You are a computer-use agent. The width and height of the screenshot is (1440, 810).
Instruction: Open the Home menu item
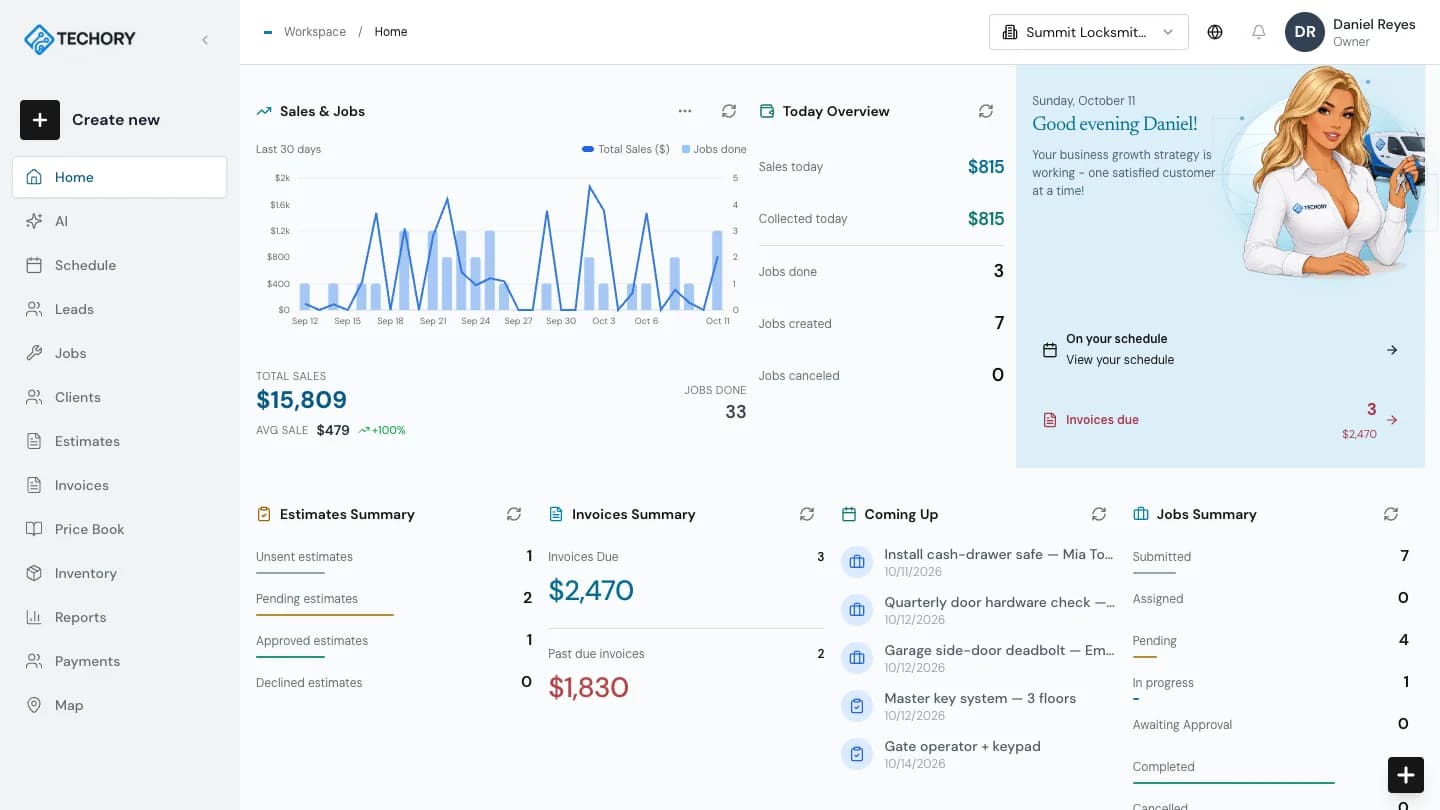click(x=120, y=177)
